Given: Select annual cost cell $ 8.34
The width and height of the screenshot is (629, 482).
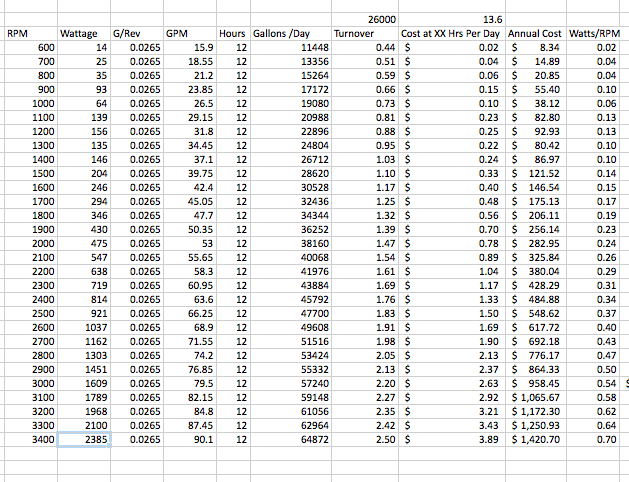Looking at the screenshot, I should click(536, 48).
